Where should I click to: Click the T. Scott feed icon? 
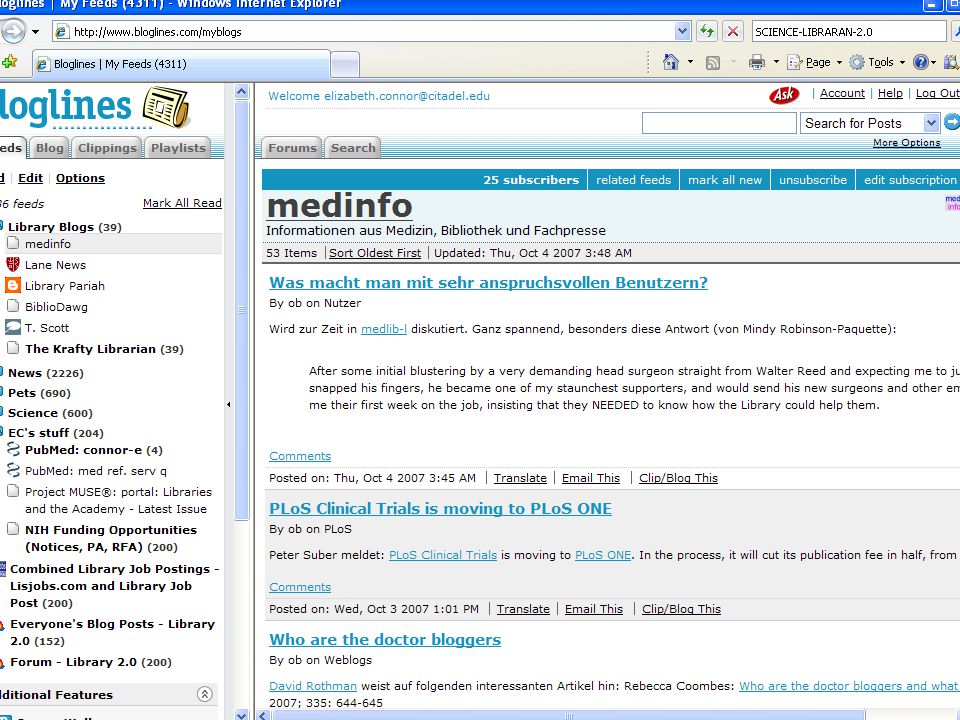click(12, 328)
